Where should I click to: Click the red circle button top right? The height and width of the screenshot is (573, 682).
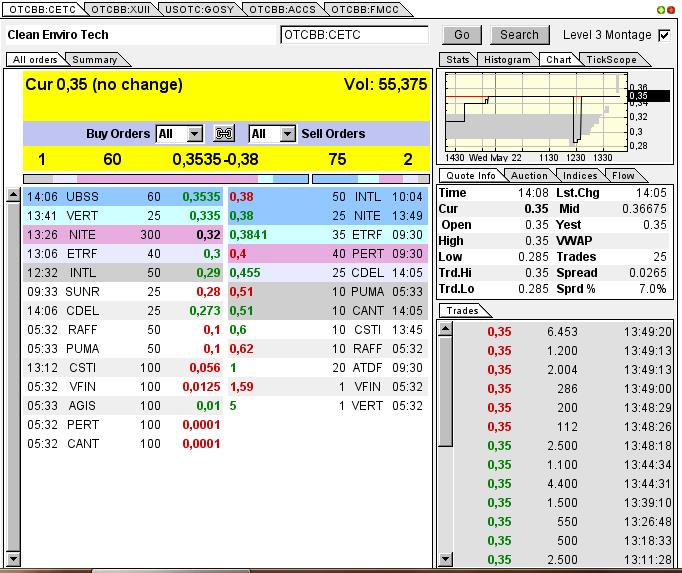(671, 9)
